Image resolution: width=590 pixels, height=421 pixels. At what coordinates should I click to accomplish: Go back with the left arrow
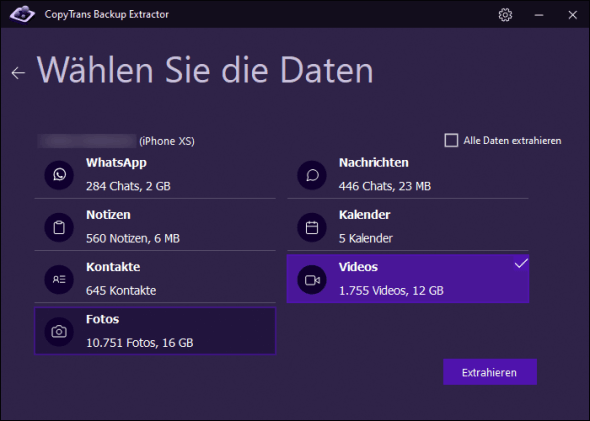click(18, 73)
